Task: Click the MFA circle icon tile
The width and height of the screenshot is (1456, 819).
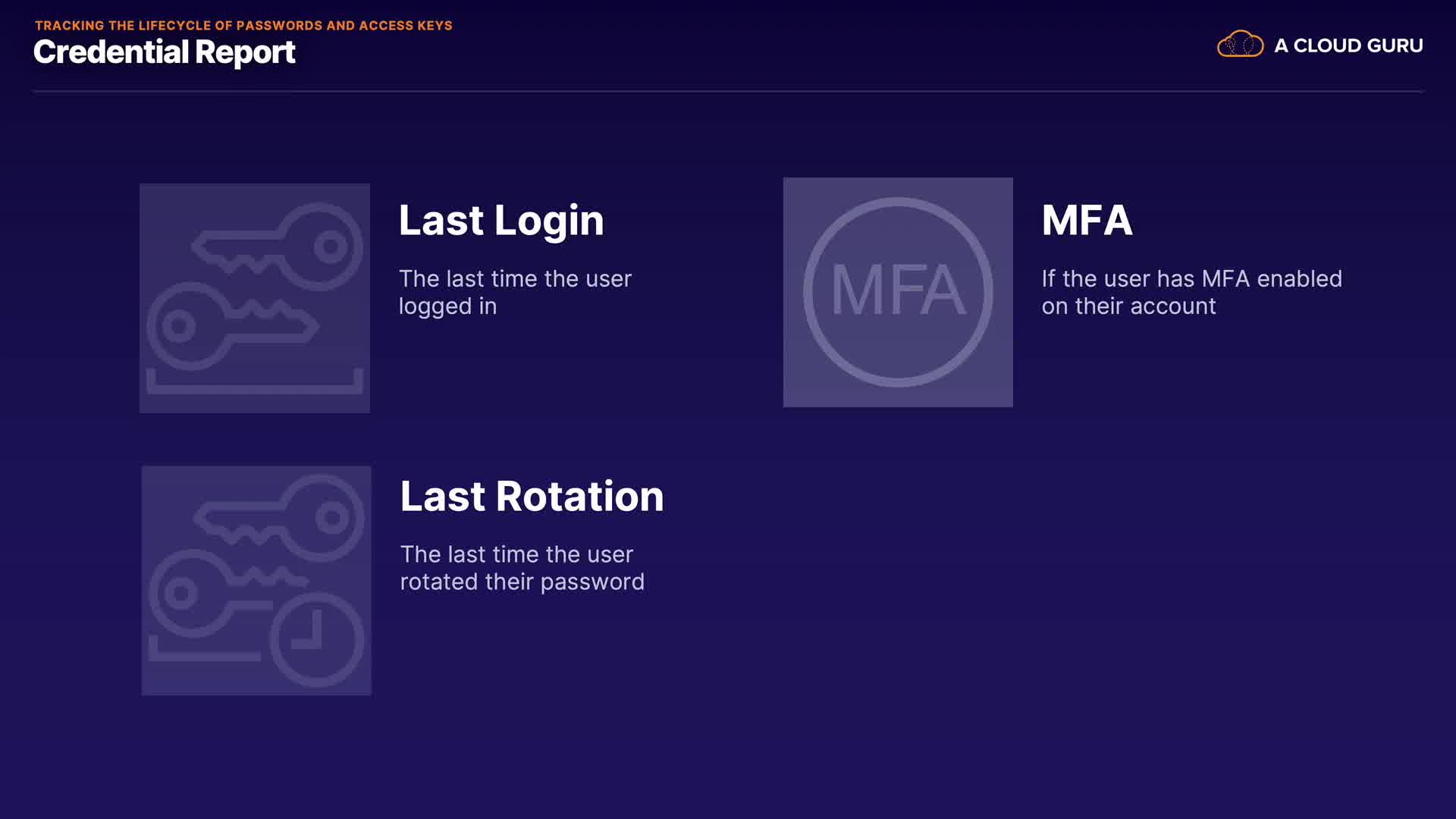Action: click(898, 292)
